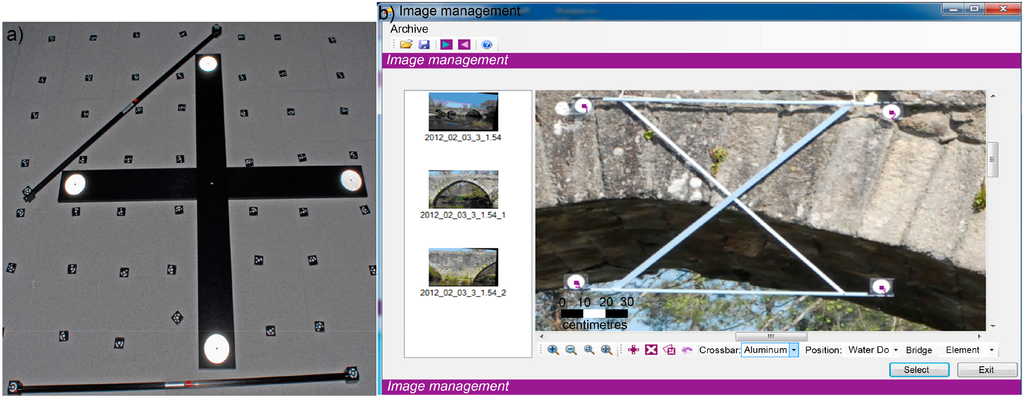Click the purple cross marker tool icon

click(x=632, y=350)
